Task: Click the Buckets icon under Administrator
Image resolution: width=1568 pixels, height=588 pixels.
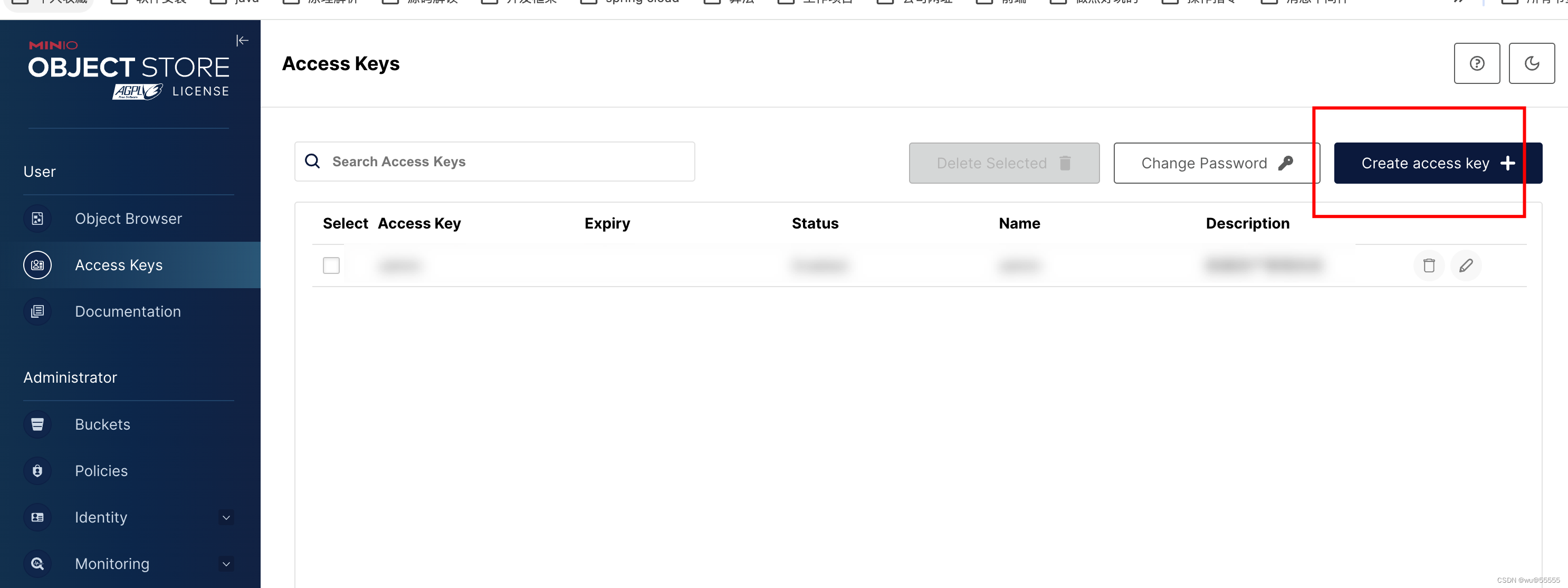Action: coord(37,424)
